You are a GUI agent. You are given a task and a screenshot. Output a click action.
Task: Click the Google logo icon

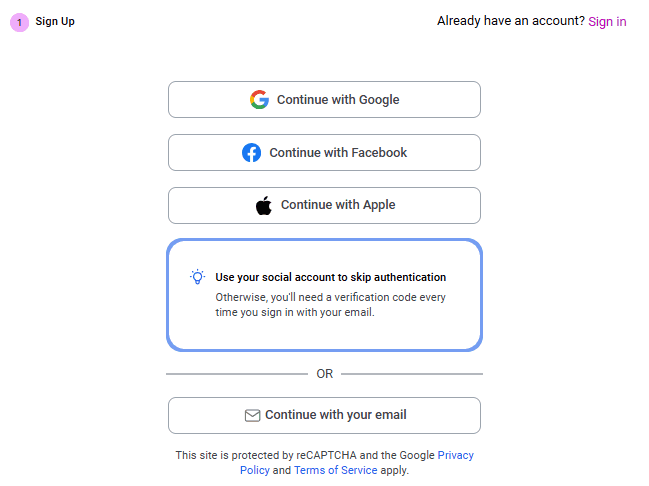[x=259, y=100]
